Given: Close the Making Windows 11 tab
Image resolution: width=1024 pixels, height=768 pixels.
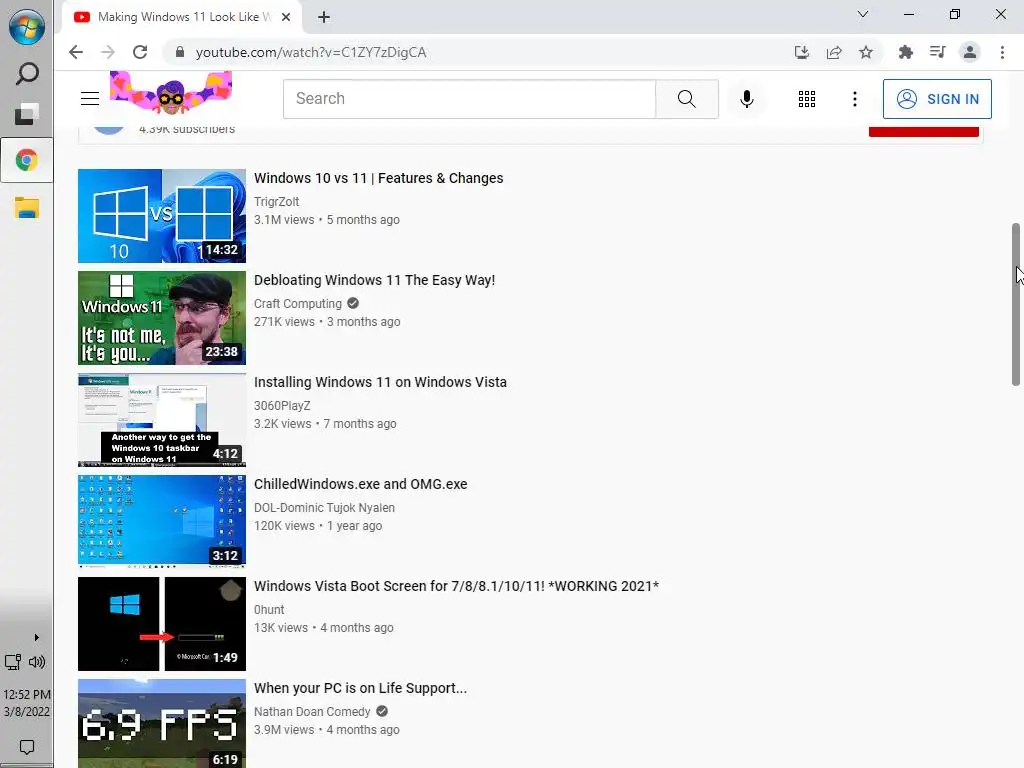Looking at the screenshot, I should pos(286,18).
